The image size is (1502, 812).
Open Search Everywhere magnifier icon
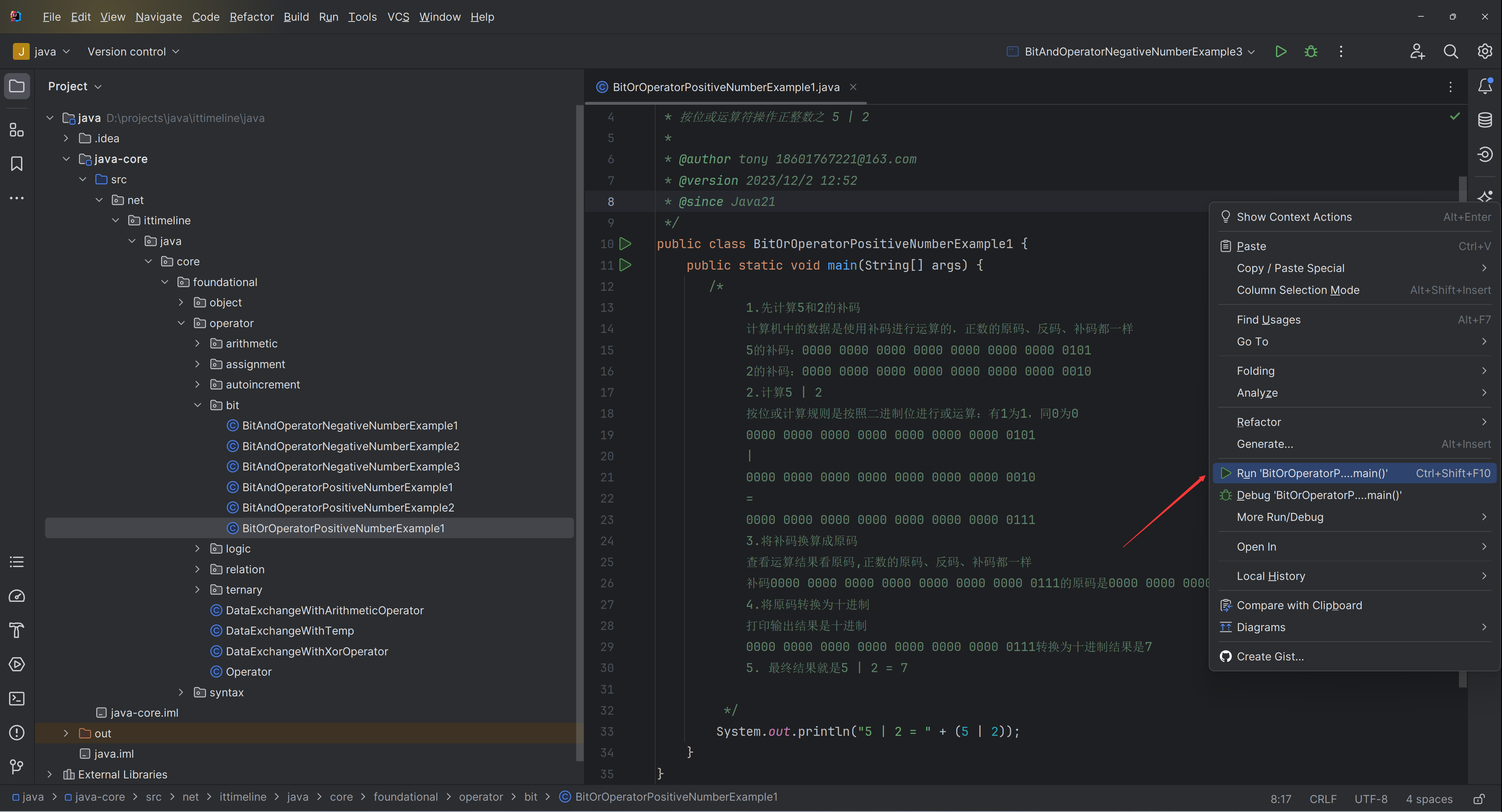[1451, 51]
